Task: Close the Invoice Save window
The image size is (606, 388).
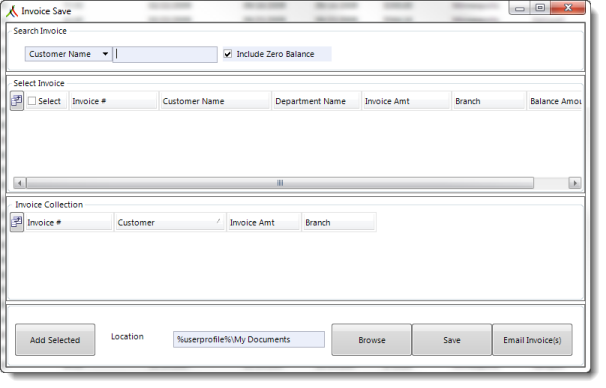Action: 568,8
